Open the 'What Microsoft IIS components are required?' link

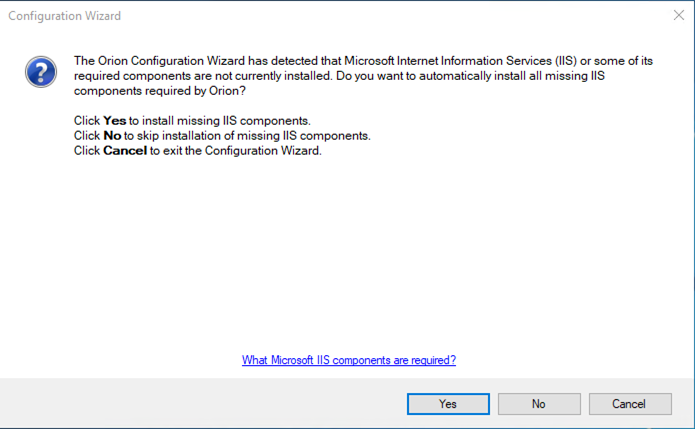tap(349, 360)
